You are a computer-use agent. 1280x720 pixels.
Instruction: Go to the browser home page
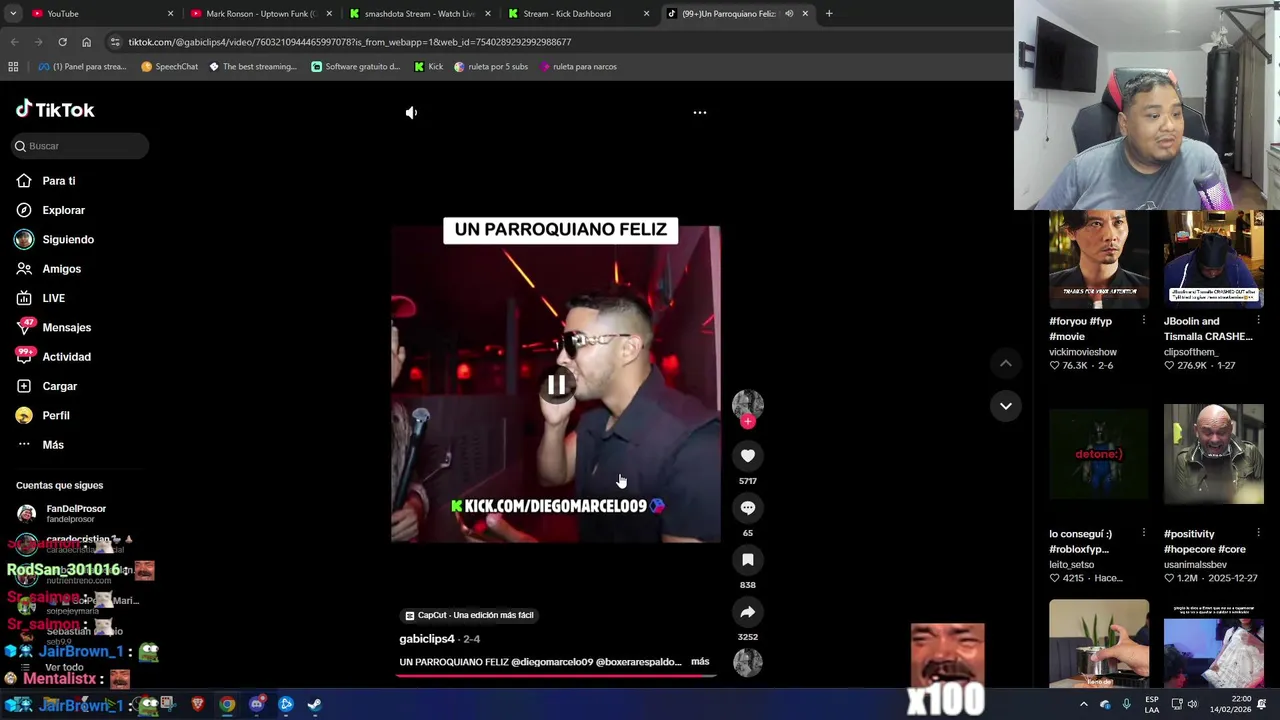[x=86, y=42]
